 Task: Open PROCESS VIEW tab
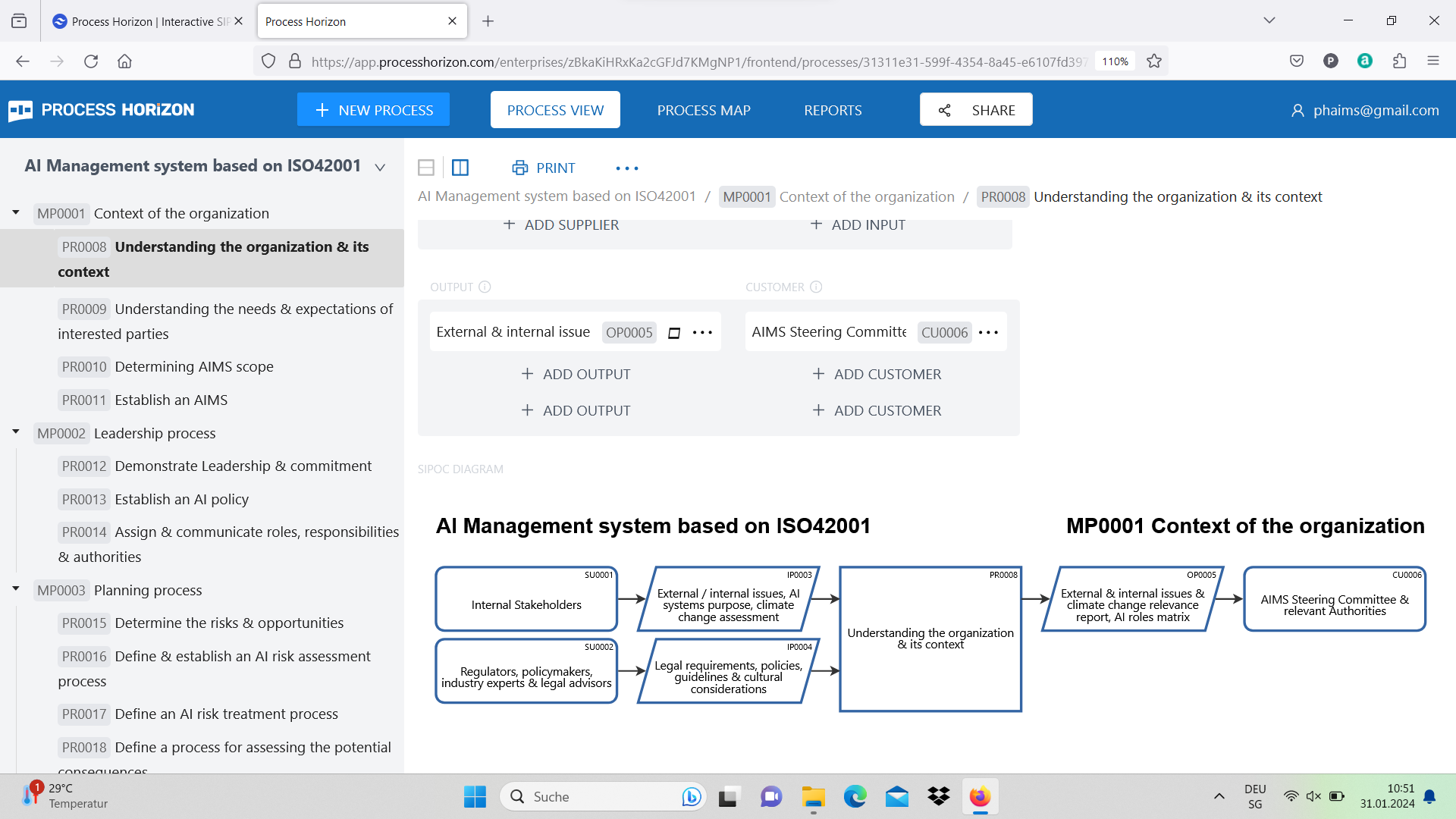coord(555,110)
